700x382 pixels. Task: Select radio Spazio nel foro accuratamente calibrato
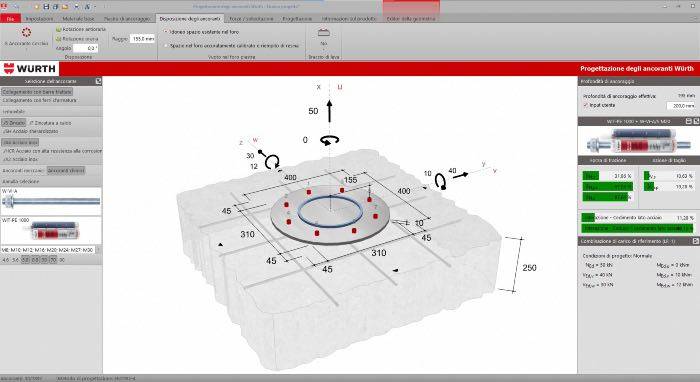point(166,46)
